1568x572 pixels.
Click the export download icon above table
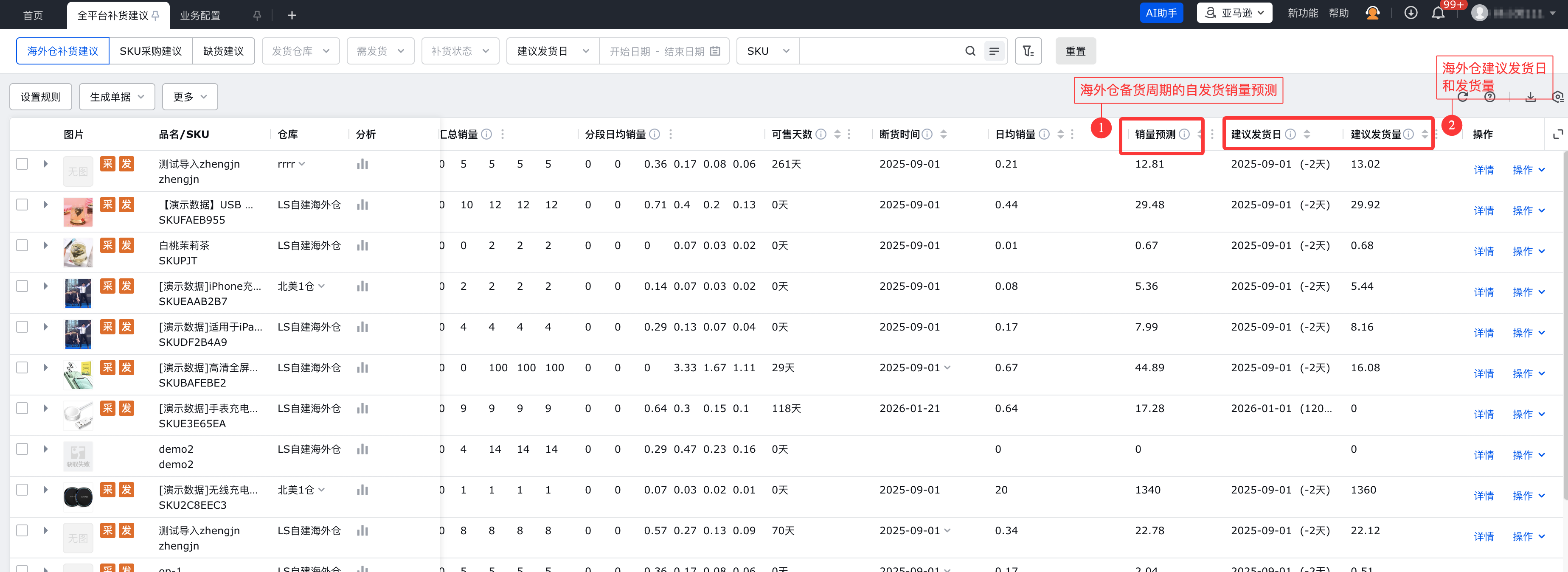tap(1530, 97)
